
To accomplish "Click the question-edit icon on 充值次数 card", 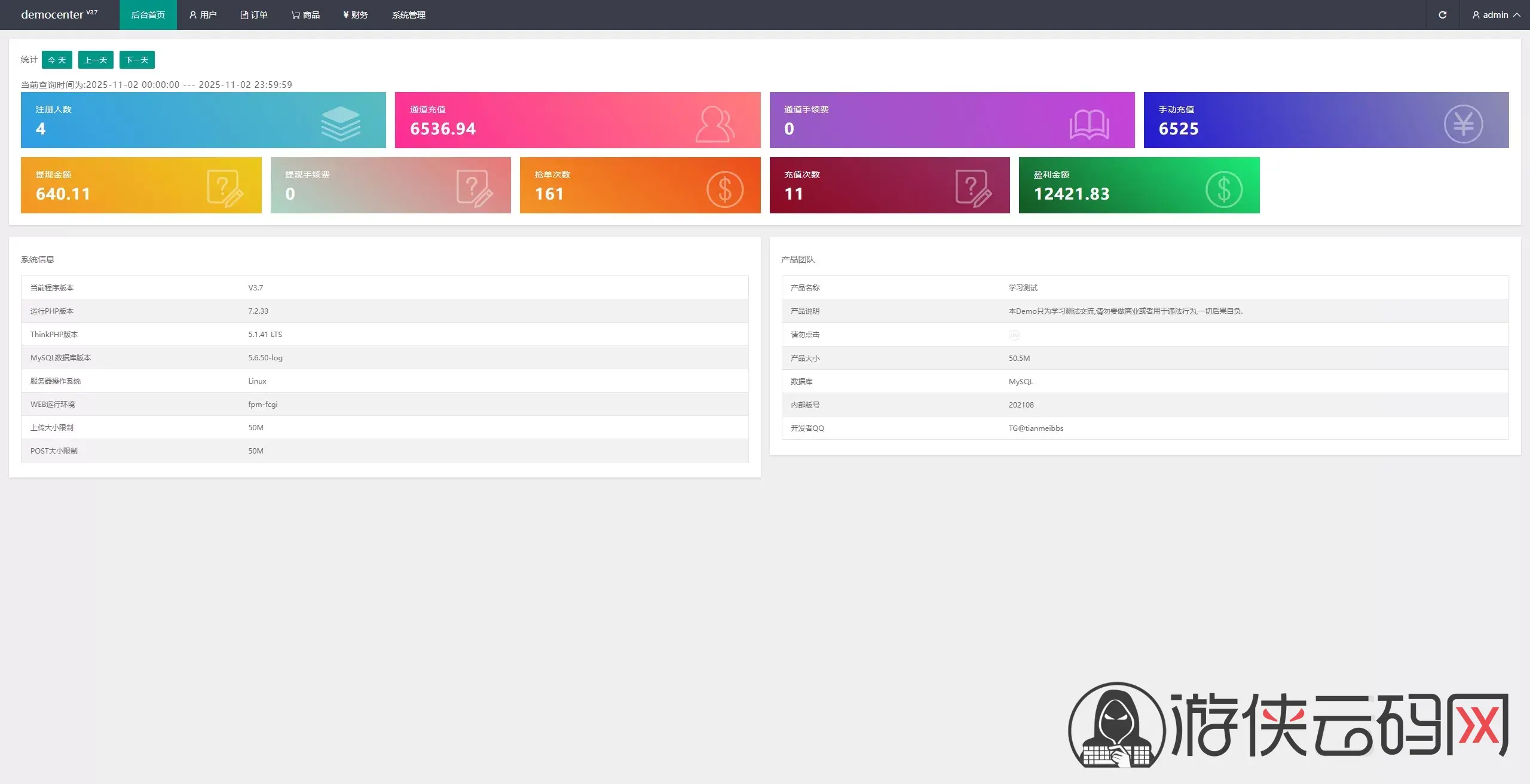I will [x=973, y=188].
